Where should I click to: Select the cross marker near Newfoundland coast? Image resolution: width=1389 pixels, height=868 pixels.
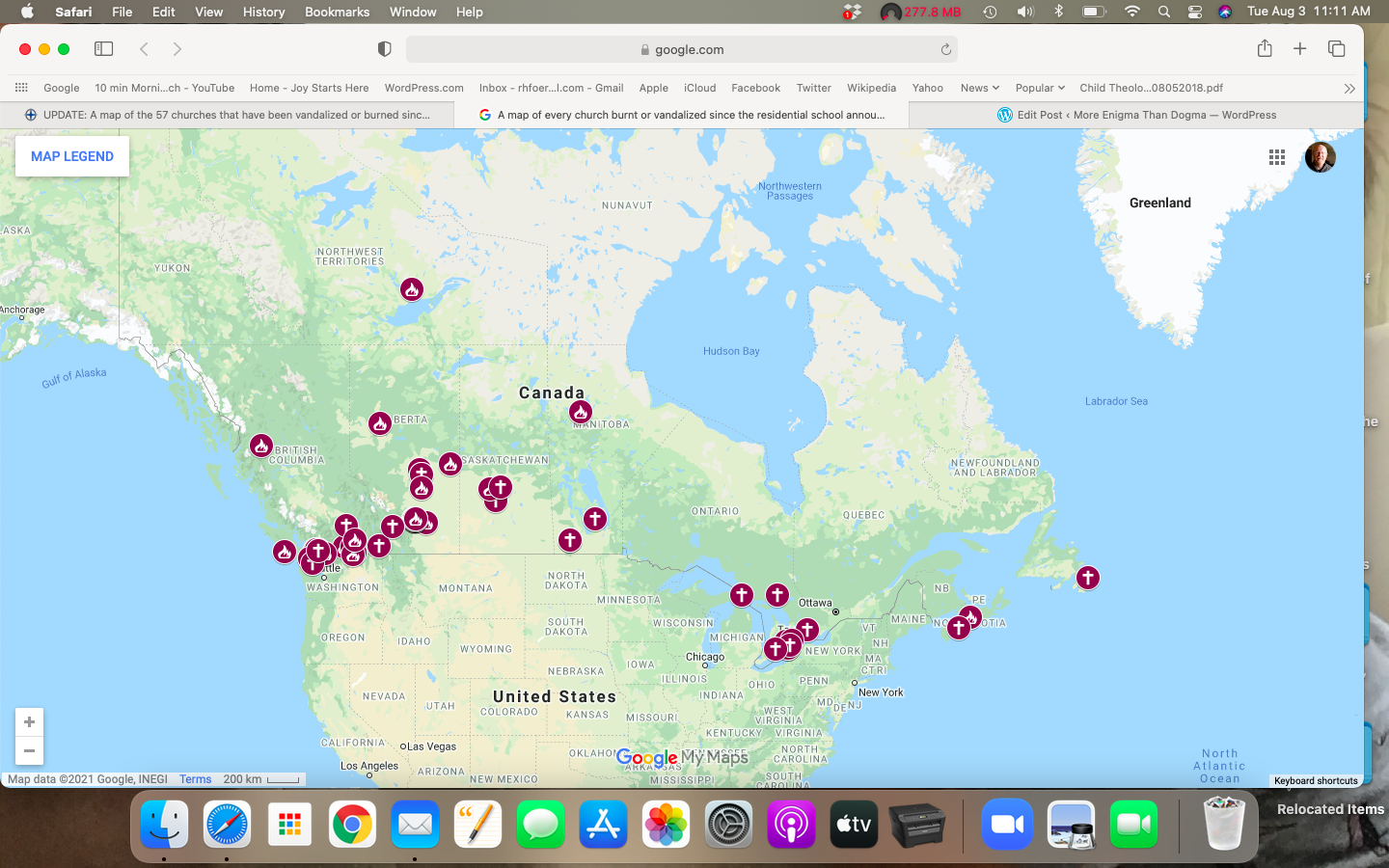click(x=1088, y=578)
